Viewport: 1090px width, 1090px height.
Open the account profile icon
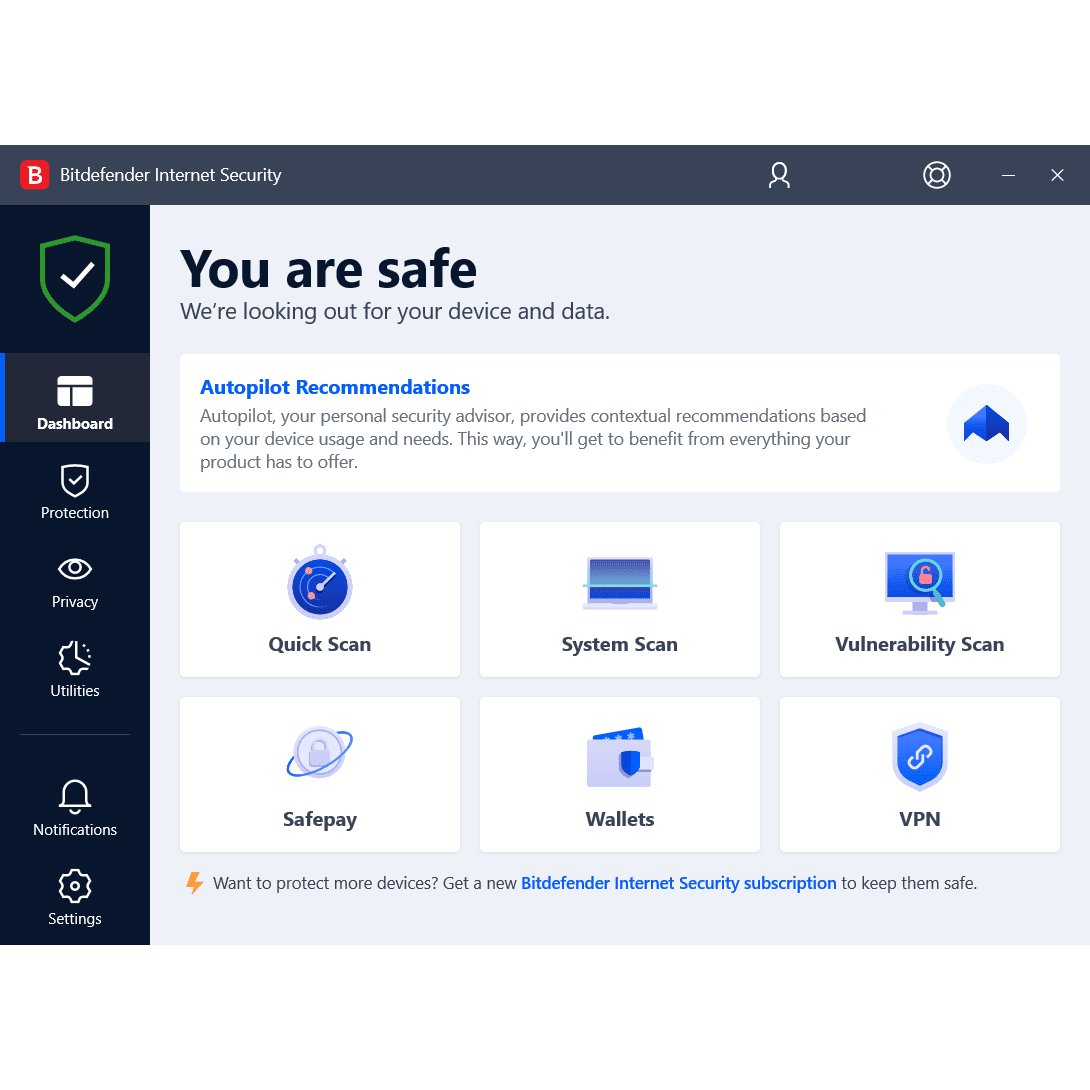(779, 175)
